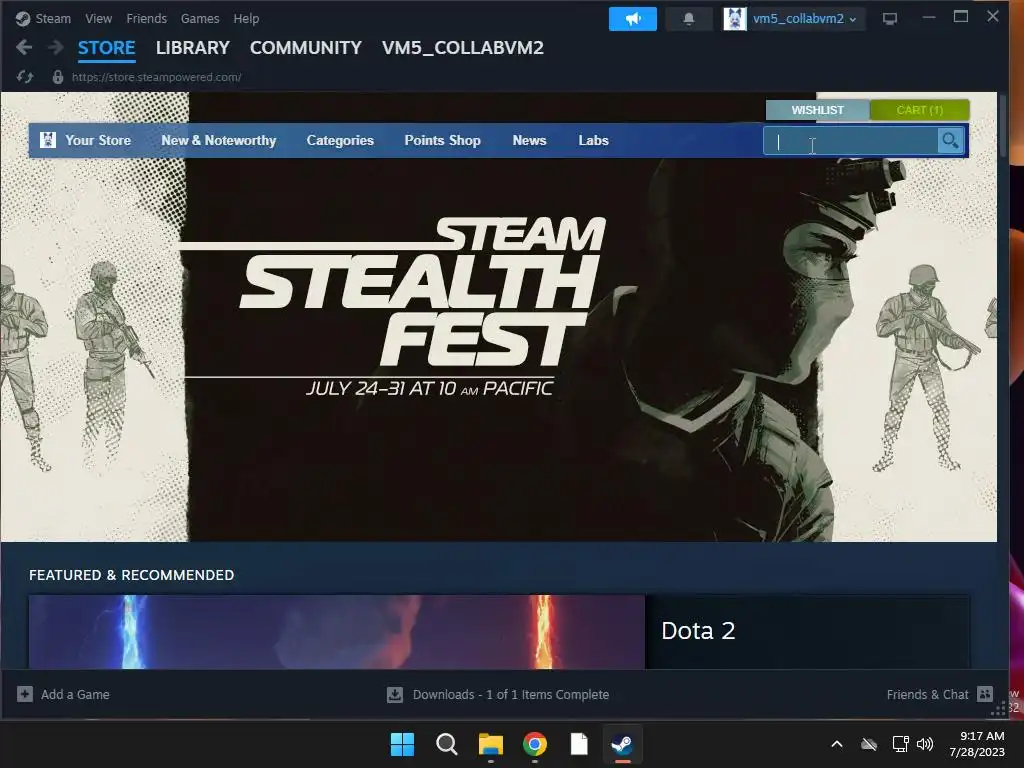1024x768 pixels.
Task: Open the Steam Stealth Fest banner
Action: point(499,317)
